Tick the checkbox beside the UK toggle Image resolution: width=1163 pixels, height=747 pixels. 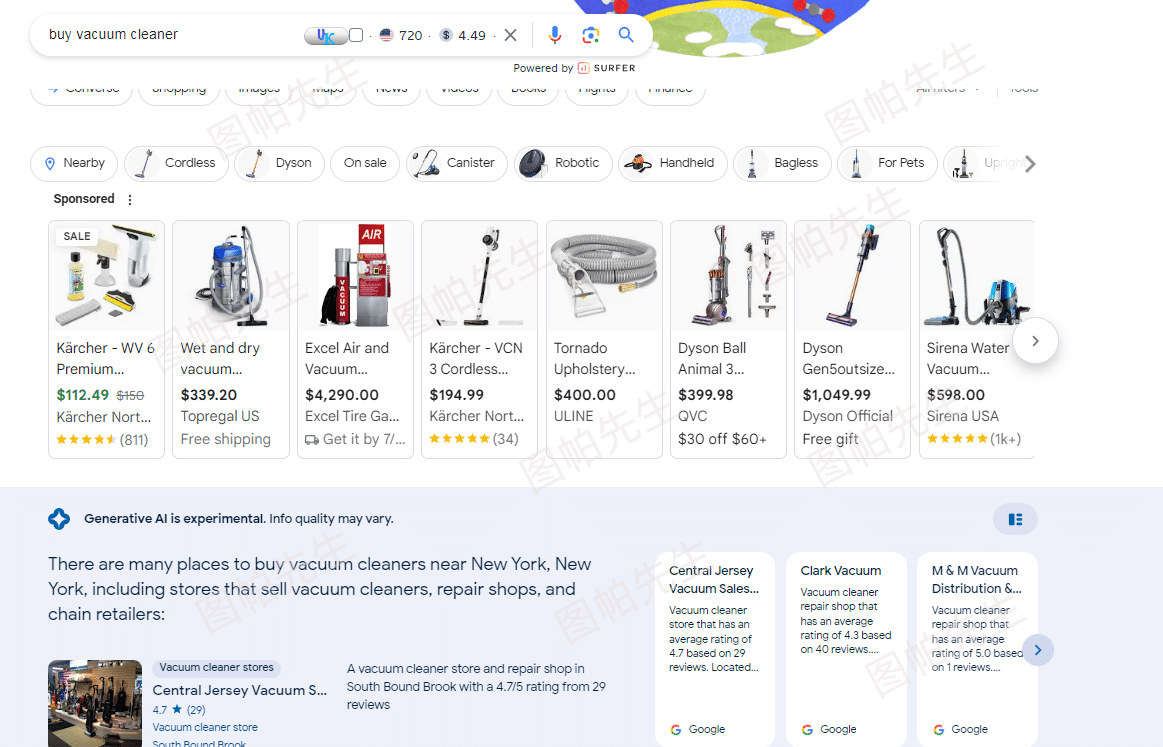pos(356,35)
